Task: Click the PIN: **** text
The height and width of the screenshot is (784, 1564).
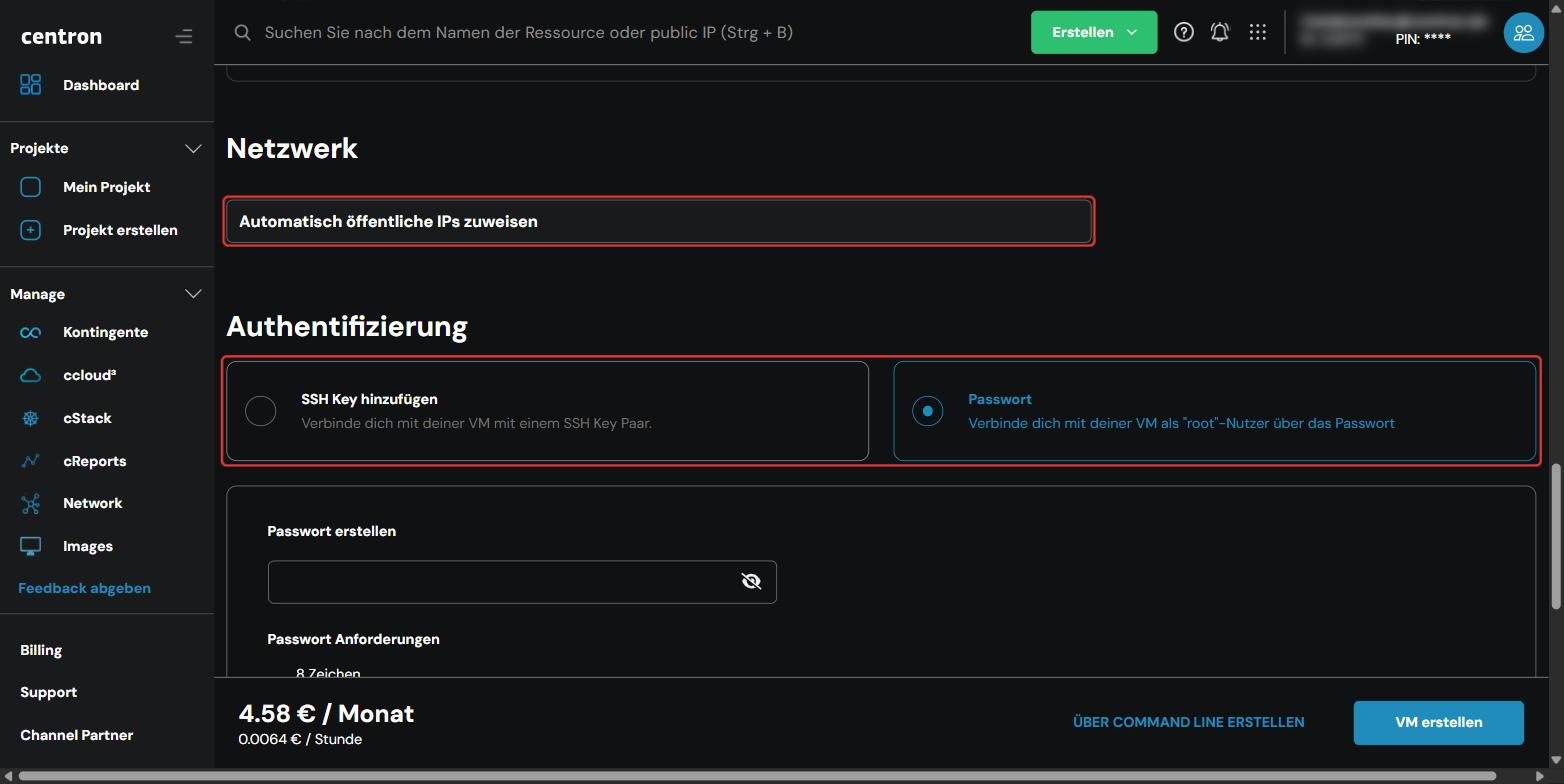Action: click(1423, 39)
